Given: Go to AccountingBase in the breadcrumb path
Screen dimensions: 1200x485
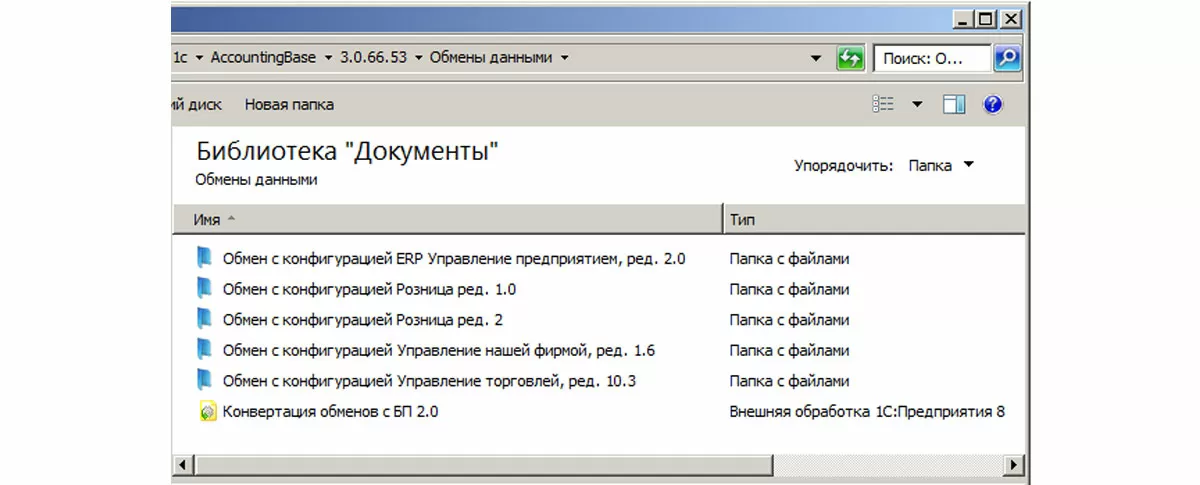Looking at the screenshot, I should coord(264,58).
